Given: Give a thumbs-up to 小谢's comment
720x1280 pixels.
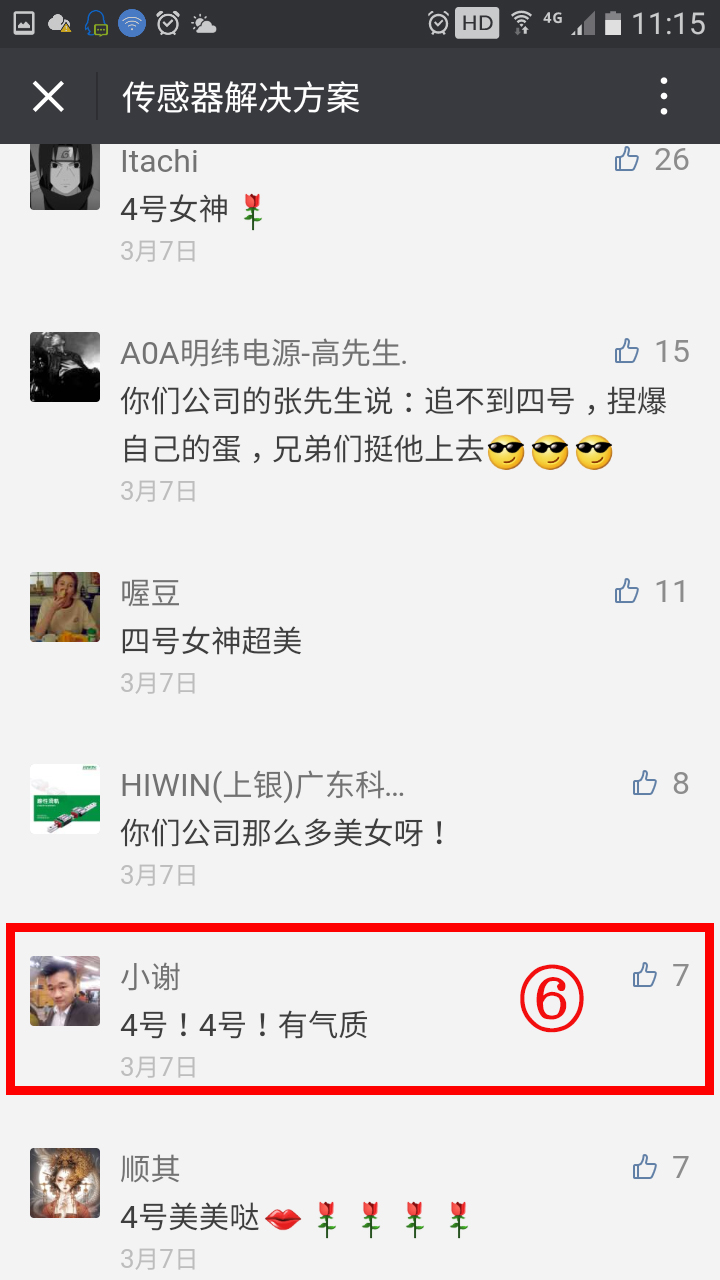Looking at the screenshot, I should pyautogui.click(x=645, y=975).
